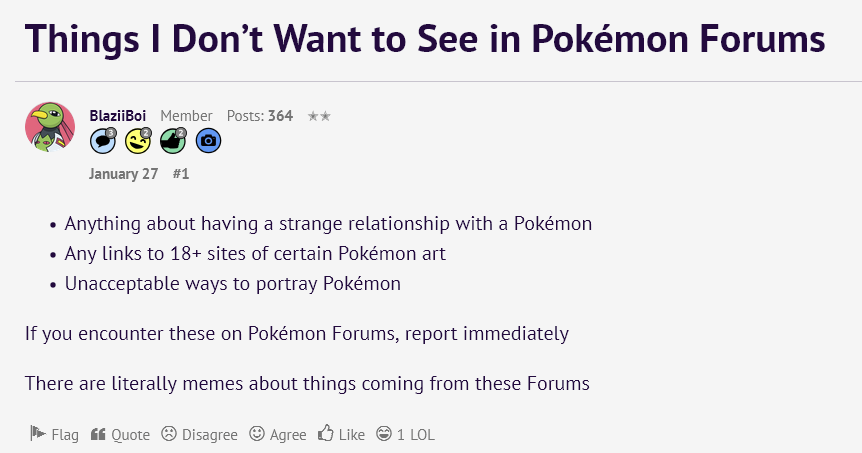
Task: View the blue camera badge
Action: pyautogui.click(x=208, y=141)
